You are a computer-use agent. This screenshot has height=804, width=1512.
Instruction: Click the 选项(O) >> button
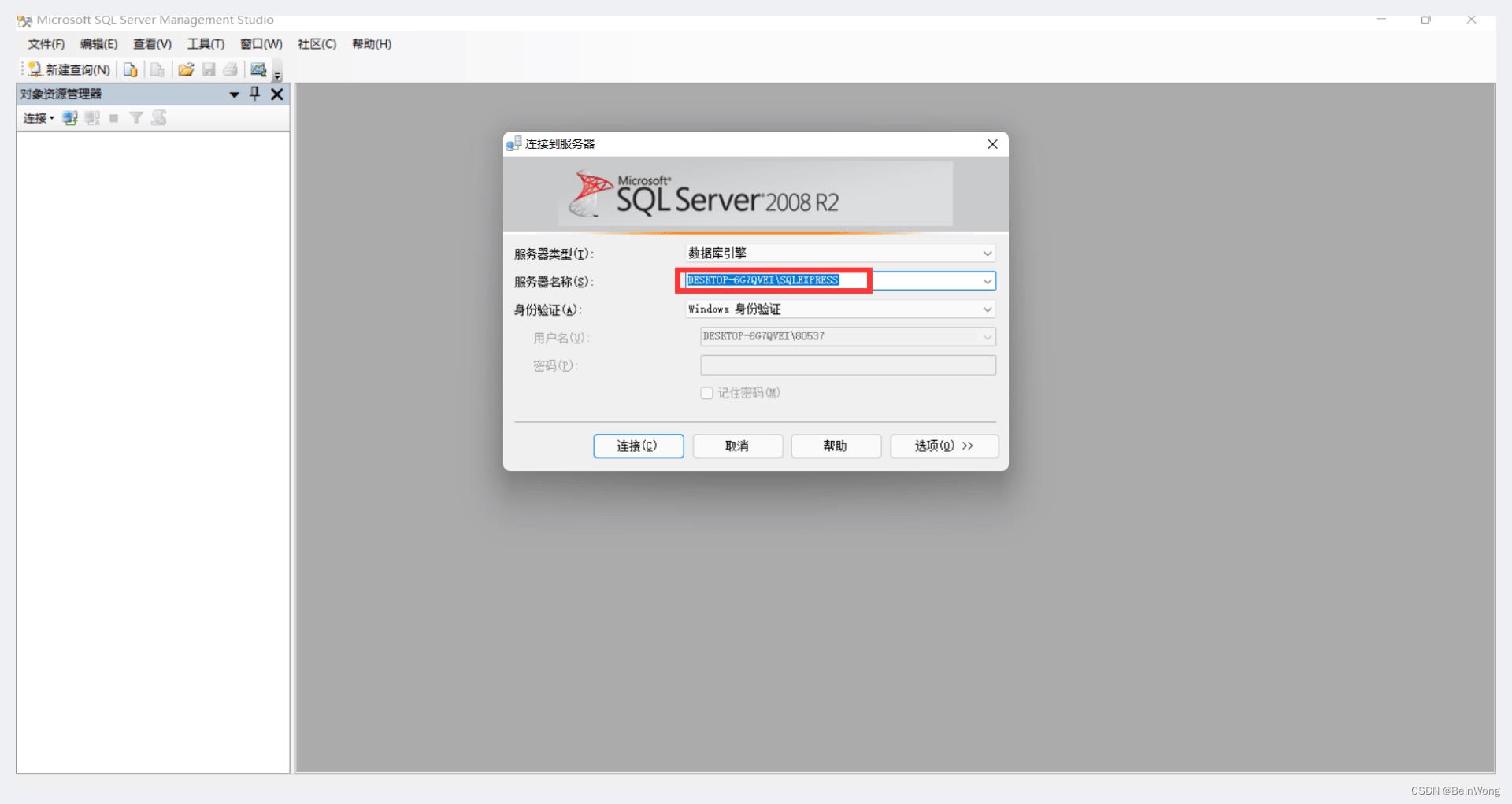(x=943, y=446)
